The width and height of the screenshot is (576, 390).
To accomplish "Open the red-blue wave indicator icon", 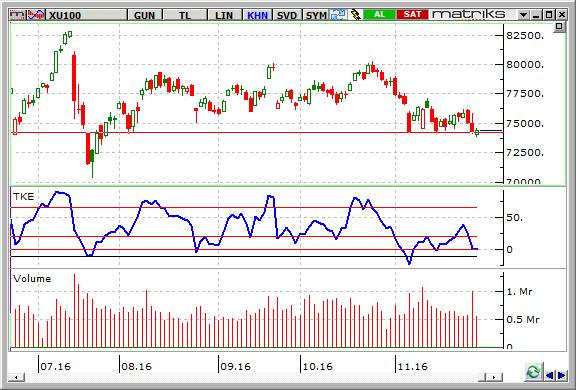I will tap(36, 15).
